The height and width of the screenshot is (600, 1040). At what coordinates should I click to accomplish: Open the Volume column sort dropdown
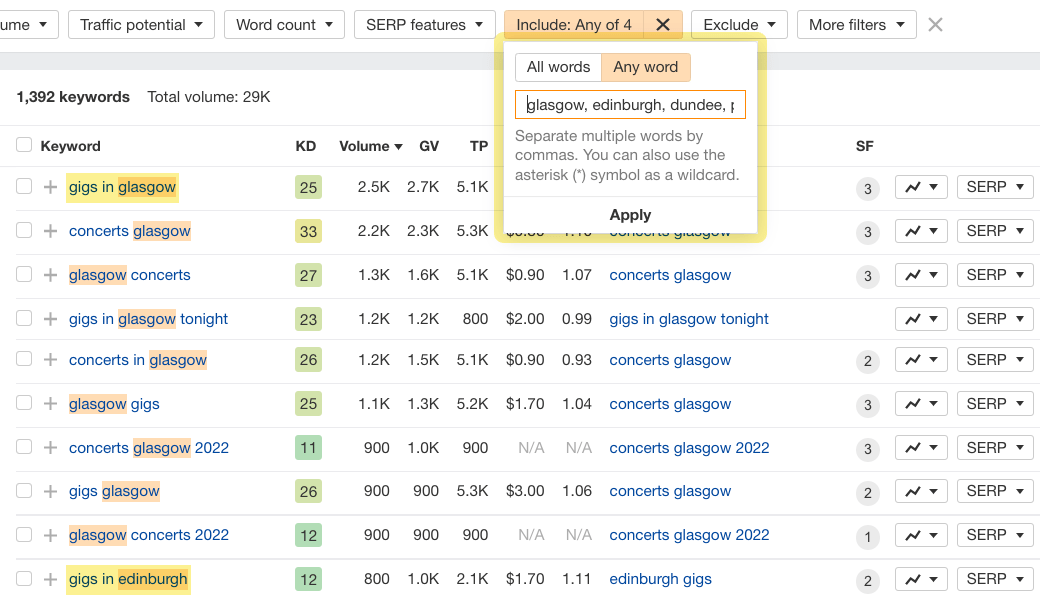tap(370, 146)
